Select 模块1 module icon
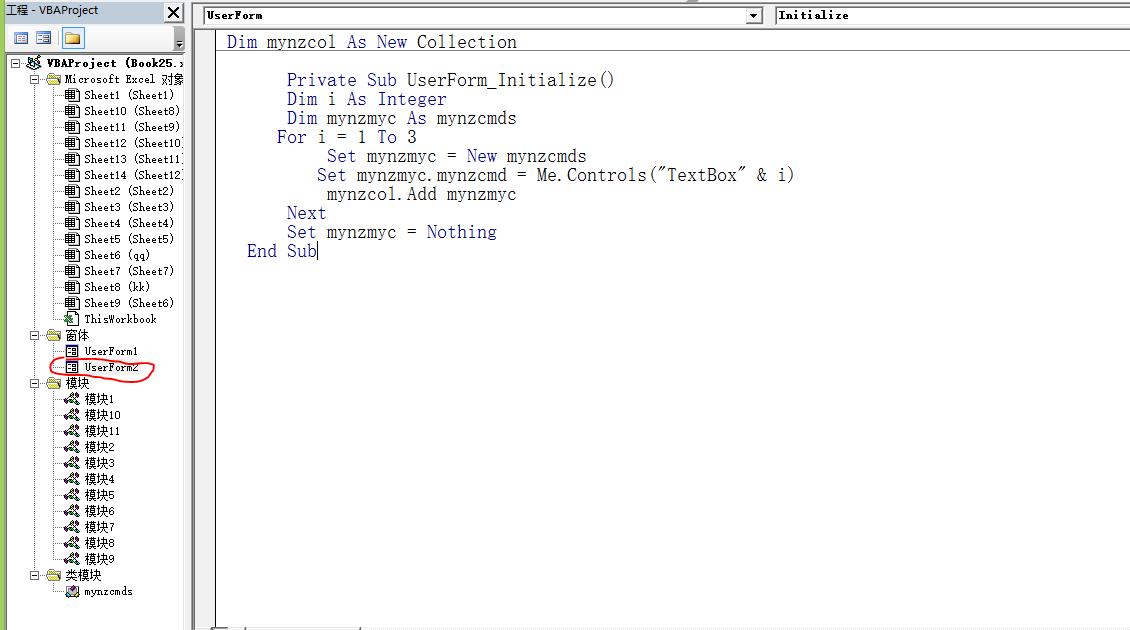Image resolution: width=1130 pixels, height=630 pixels. 71,399
